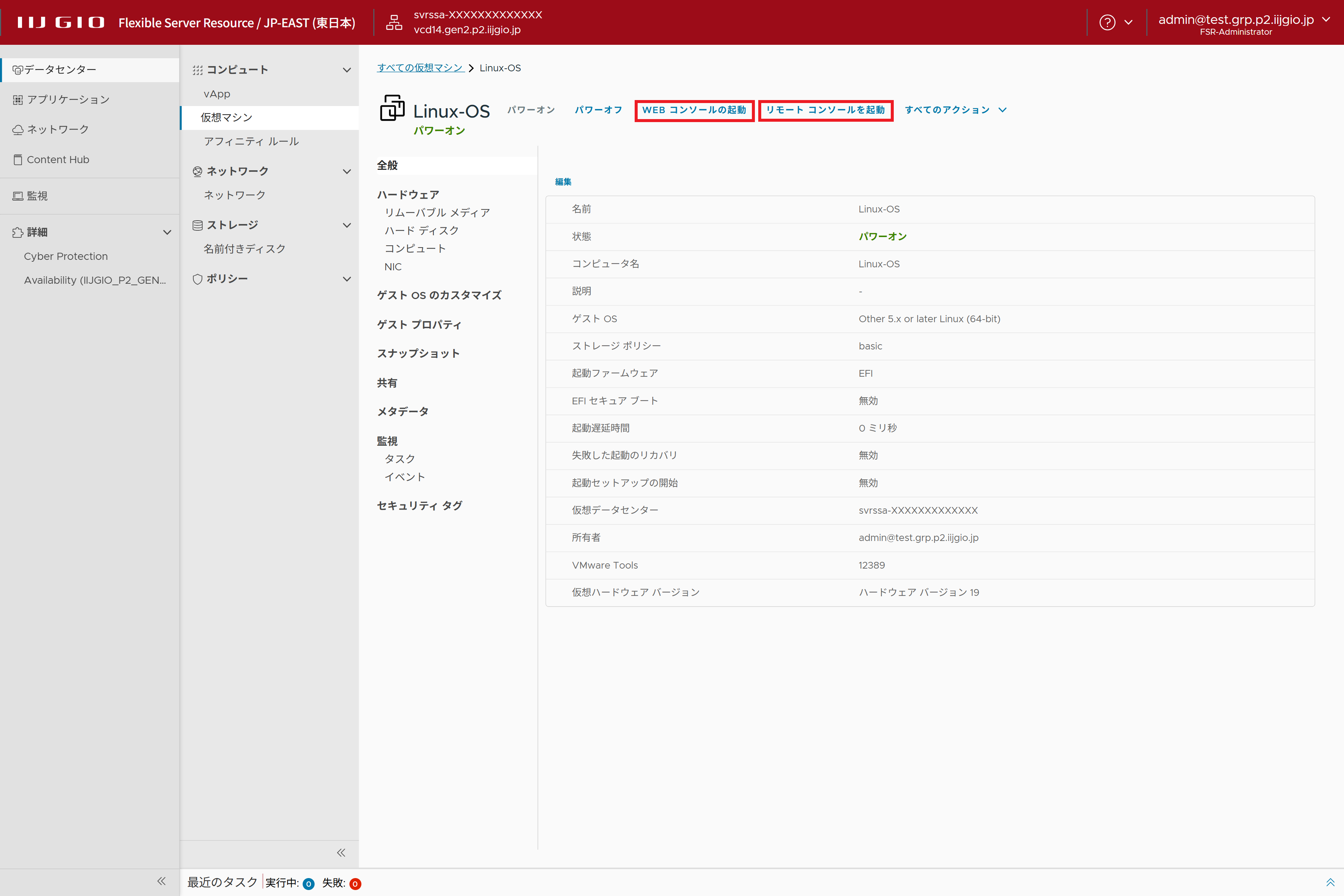Collapse the コンピュート section chevron

[346, 70]
